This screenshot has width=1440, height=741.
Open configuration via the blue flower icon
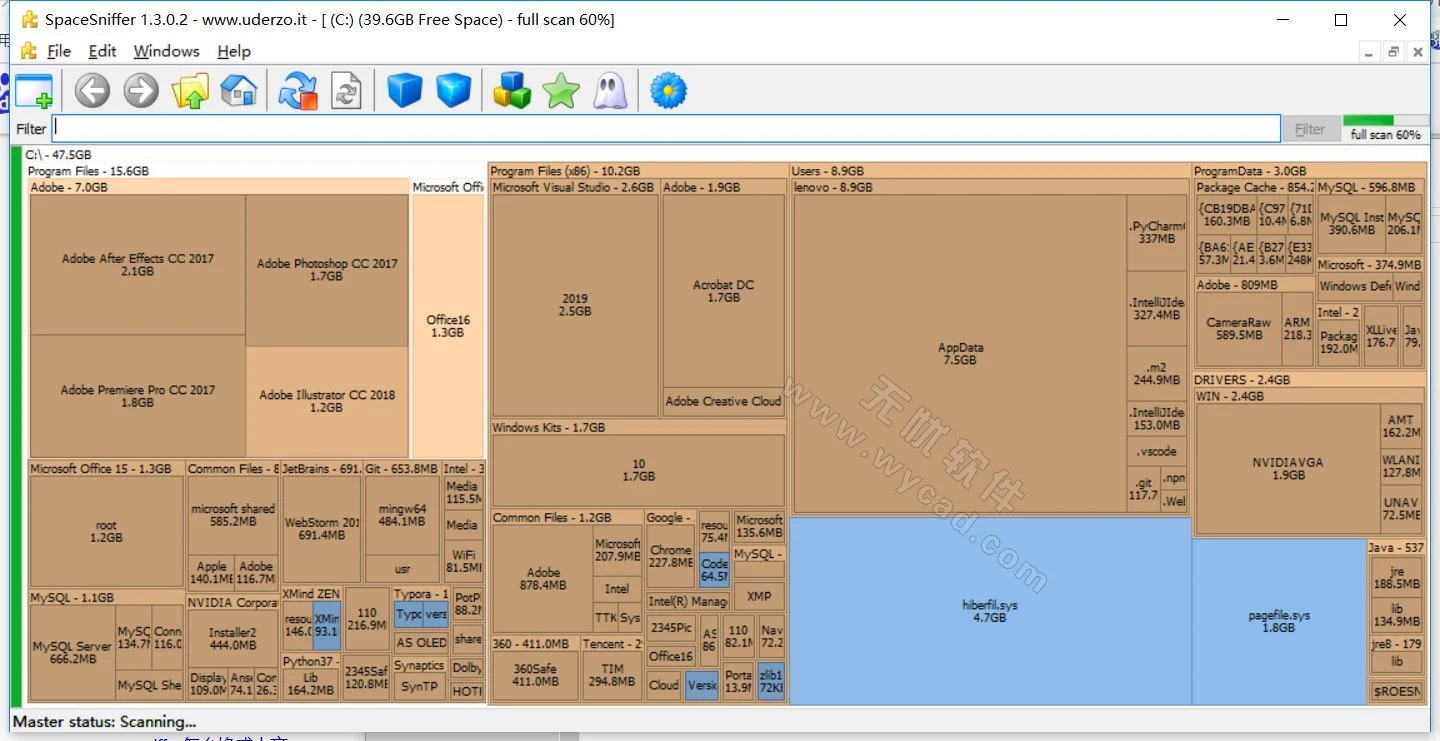click(667, 90)
